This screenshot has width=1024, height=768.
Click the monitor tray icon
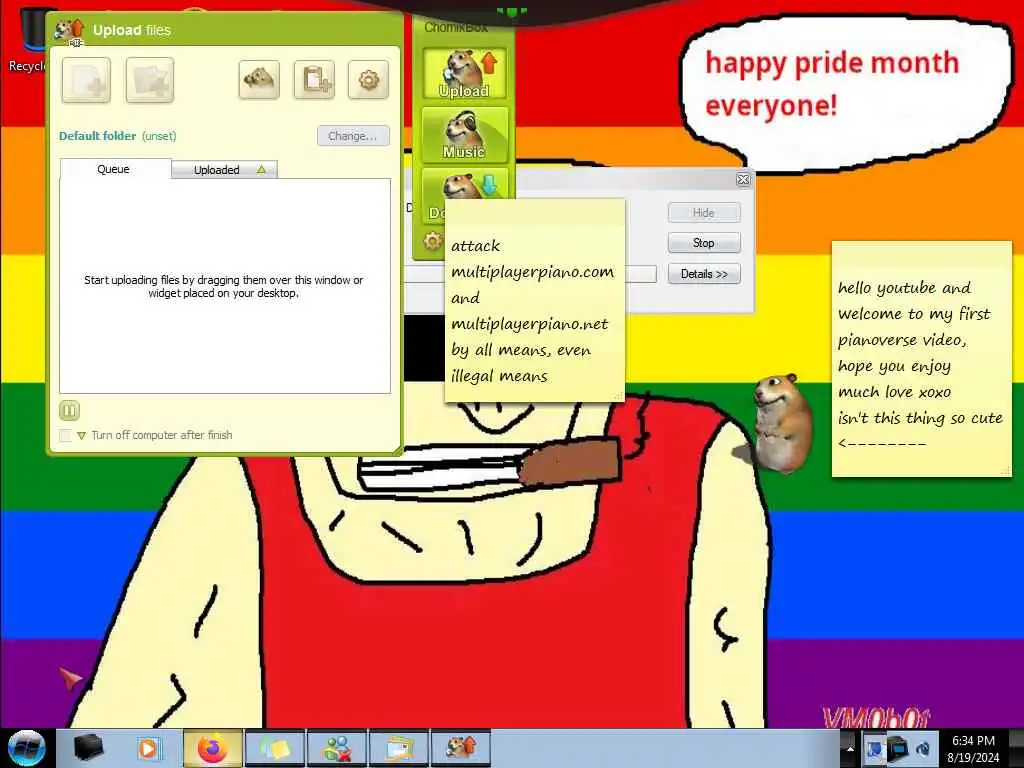pos(898,748)
